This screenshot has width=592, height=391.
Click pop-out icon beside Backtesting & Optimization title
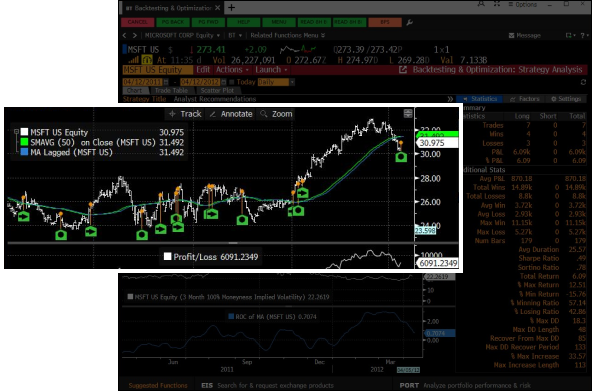tap(403, 70)
